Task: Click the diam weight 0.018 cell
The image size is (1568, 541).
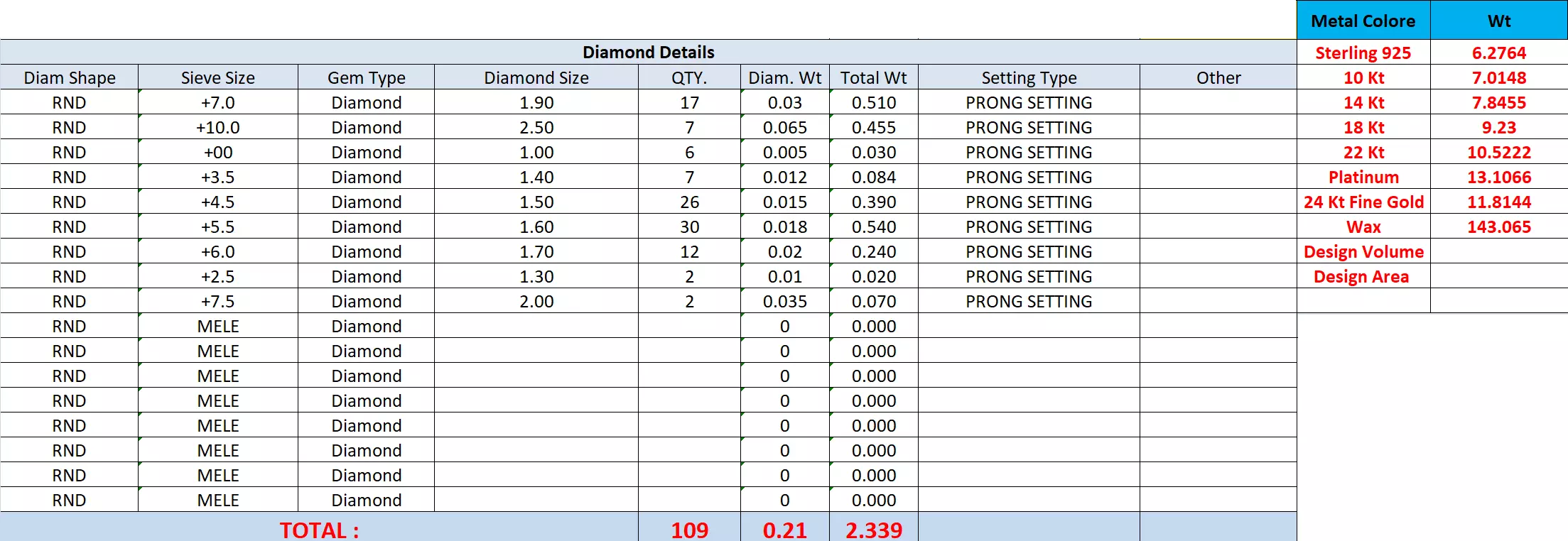Action: (784, 226)
